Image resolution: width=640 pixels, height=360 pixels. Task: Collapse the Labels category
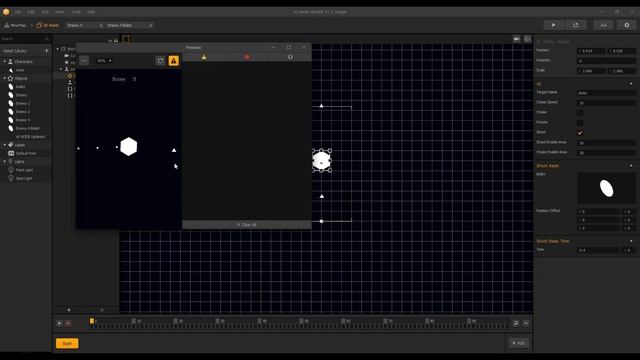point(4,145)
